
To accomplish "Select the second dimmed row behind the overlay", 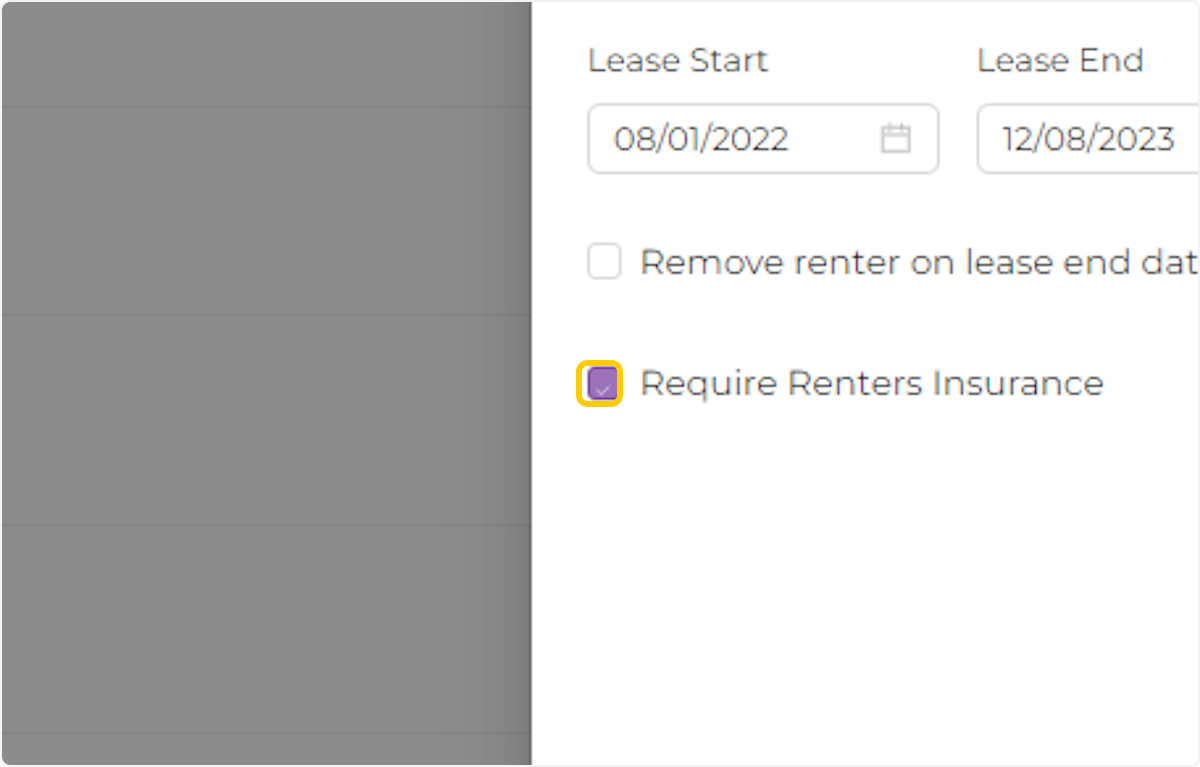I will pyautogui.click(x=265, y=205).
